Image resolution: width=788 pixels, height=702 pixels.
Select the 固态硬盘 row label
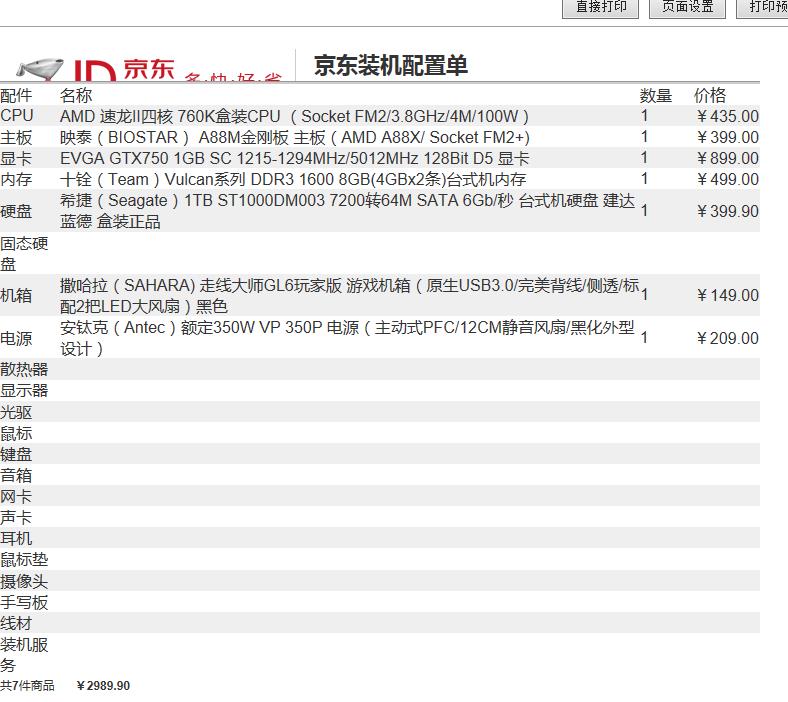coord(24,254)
